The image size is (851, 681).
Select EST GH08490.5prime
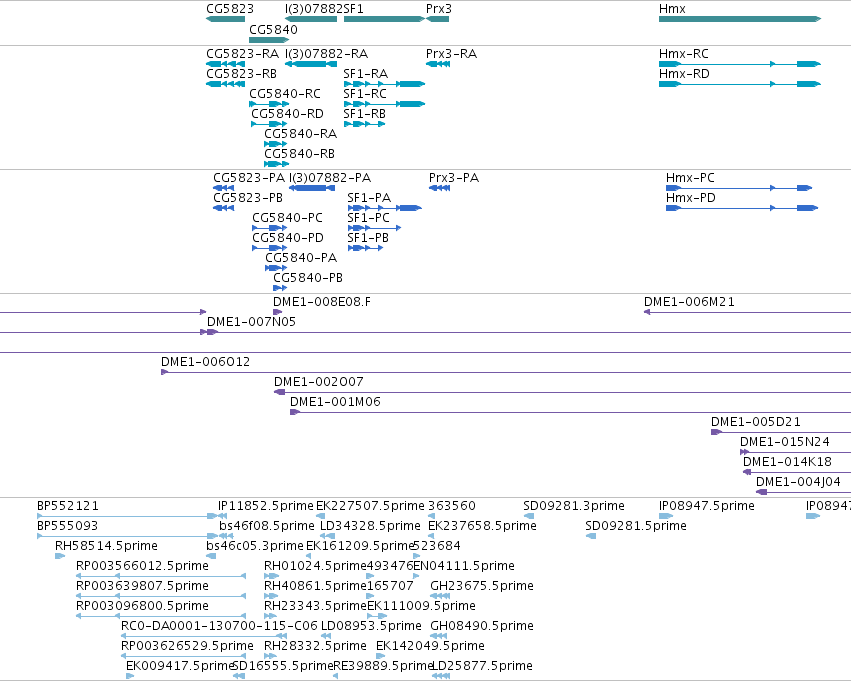[x=439, y=636]
